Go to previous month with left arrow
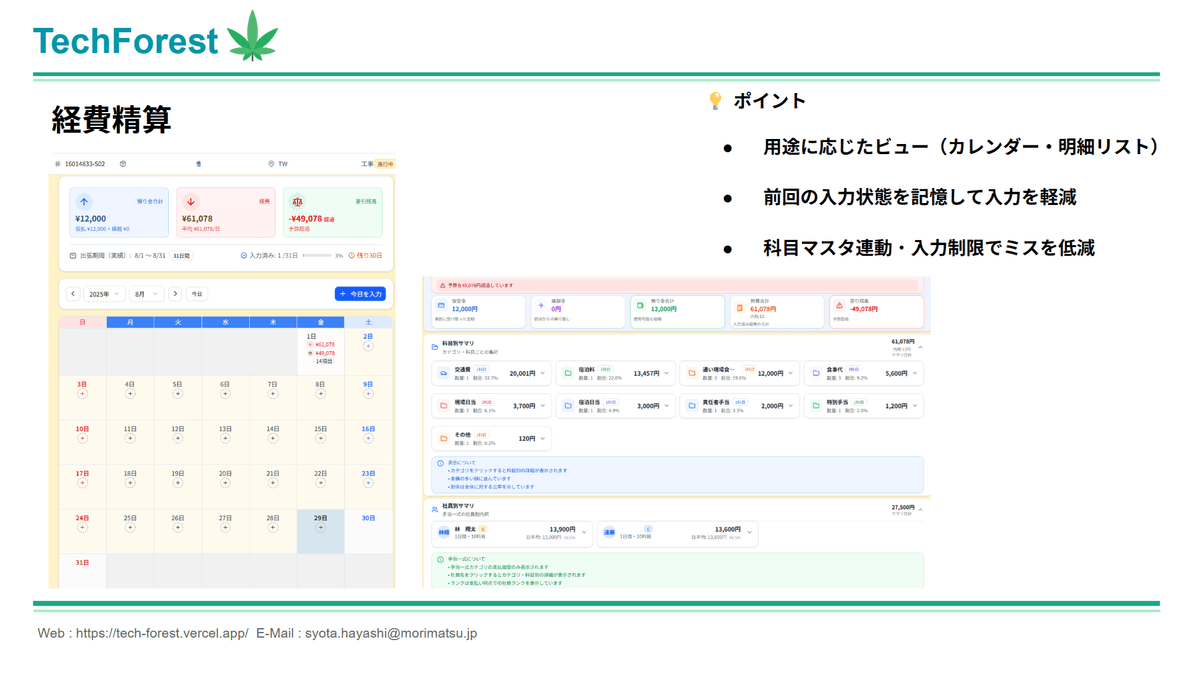 pos(73,294)
